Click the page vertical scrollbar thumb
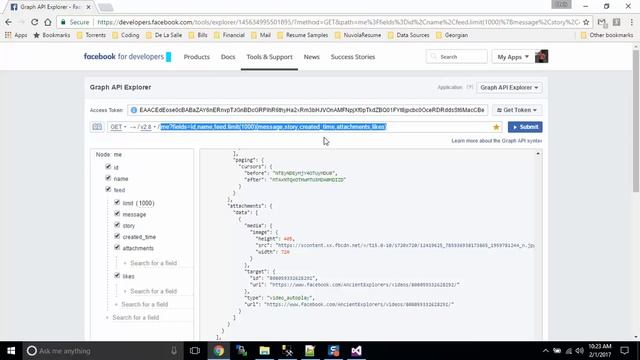Image resolution: width=640 pixels, height=360 pixels. [636, 120]
